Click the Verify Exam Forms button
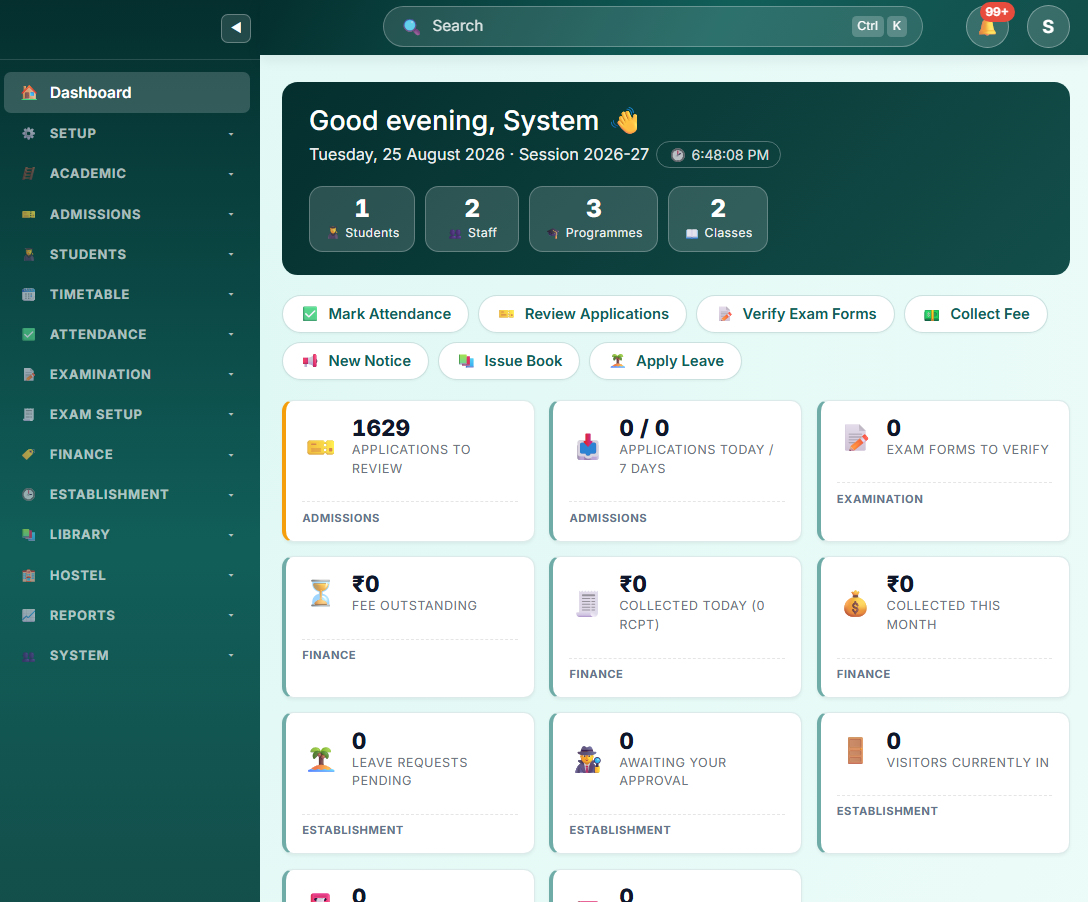This screenshot has width=1088, height=902. coord(795,314)
